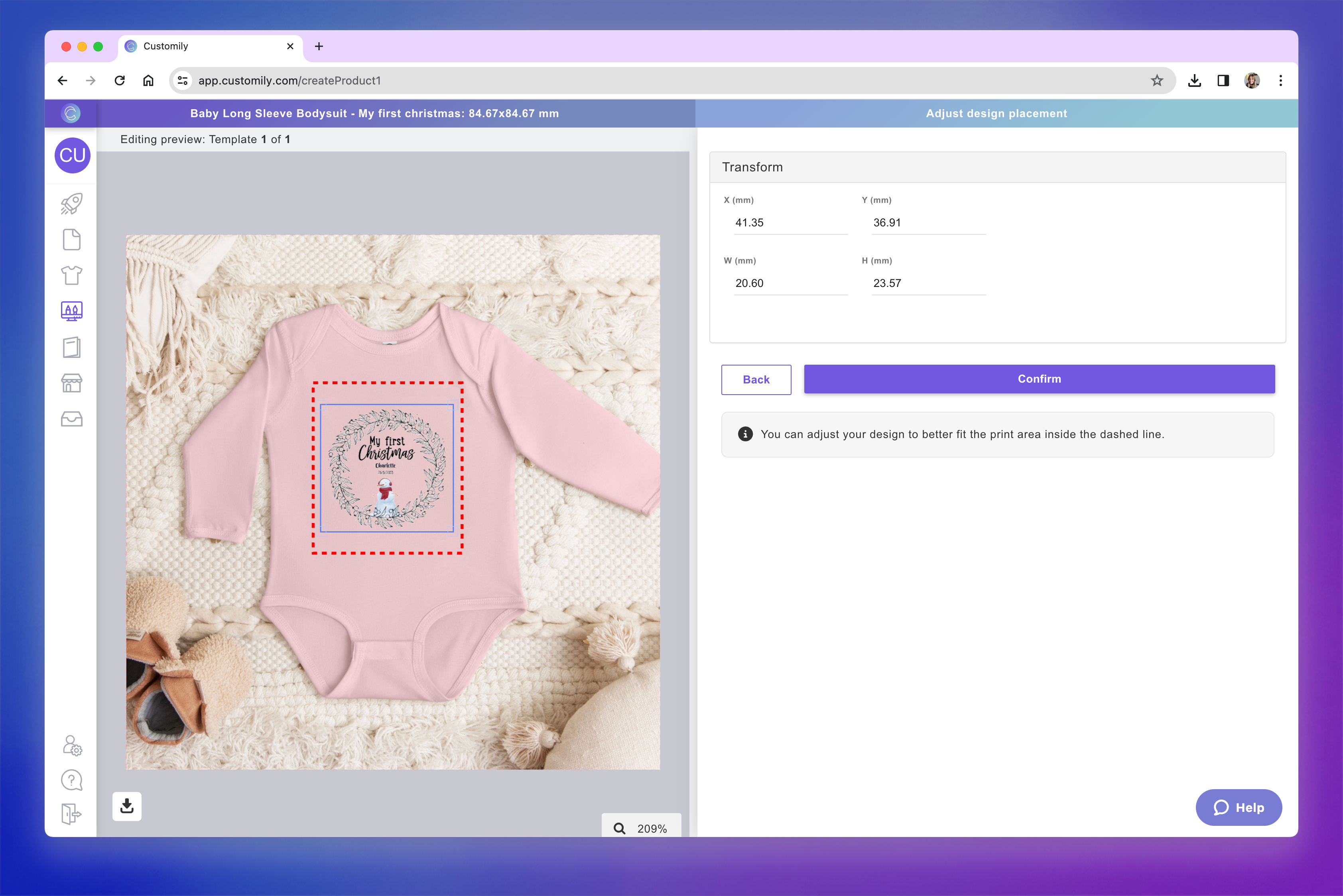Screen dimensions: 1343x896
Task: Click the magnifier zoom 209% control
Action: (641, 828)
